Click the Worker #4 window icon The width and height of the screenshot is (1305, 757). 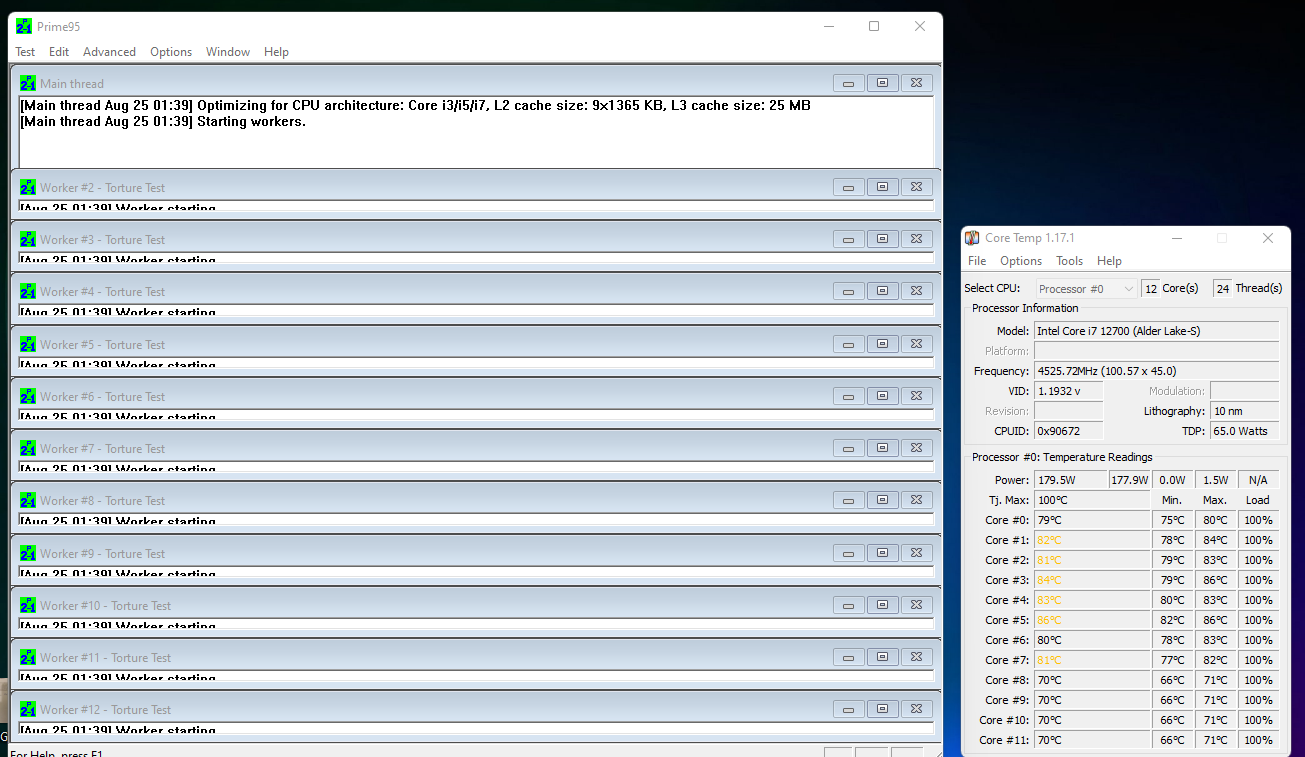[x=28, y=292]
